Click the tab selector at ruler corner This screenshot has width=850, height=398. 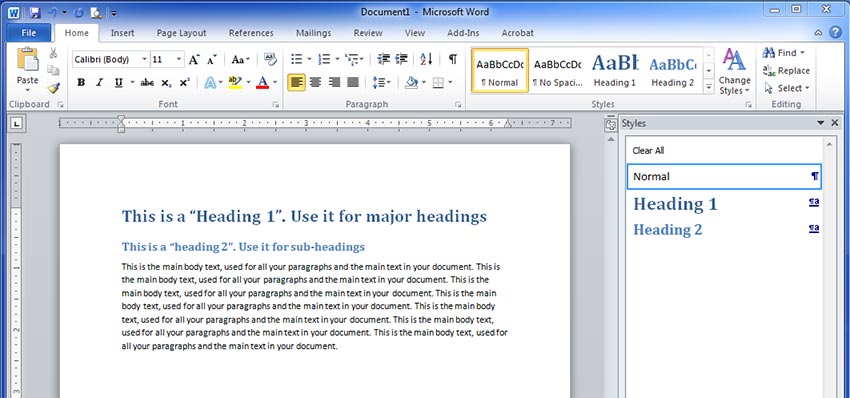point(17,124)
